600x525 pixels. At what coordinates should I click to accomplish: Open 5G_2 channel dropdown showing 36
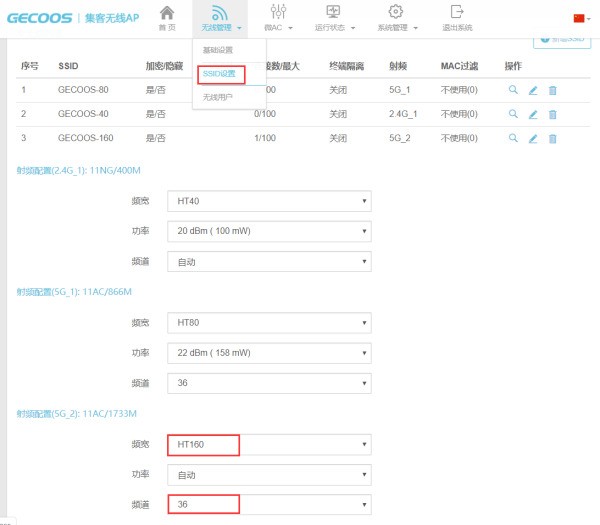(x=269, y=505)
